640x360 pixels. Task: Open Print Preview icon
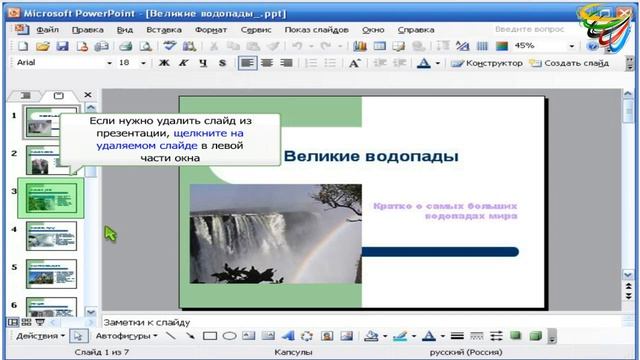(x=145, y=46)
